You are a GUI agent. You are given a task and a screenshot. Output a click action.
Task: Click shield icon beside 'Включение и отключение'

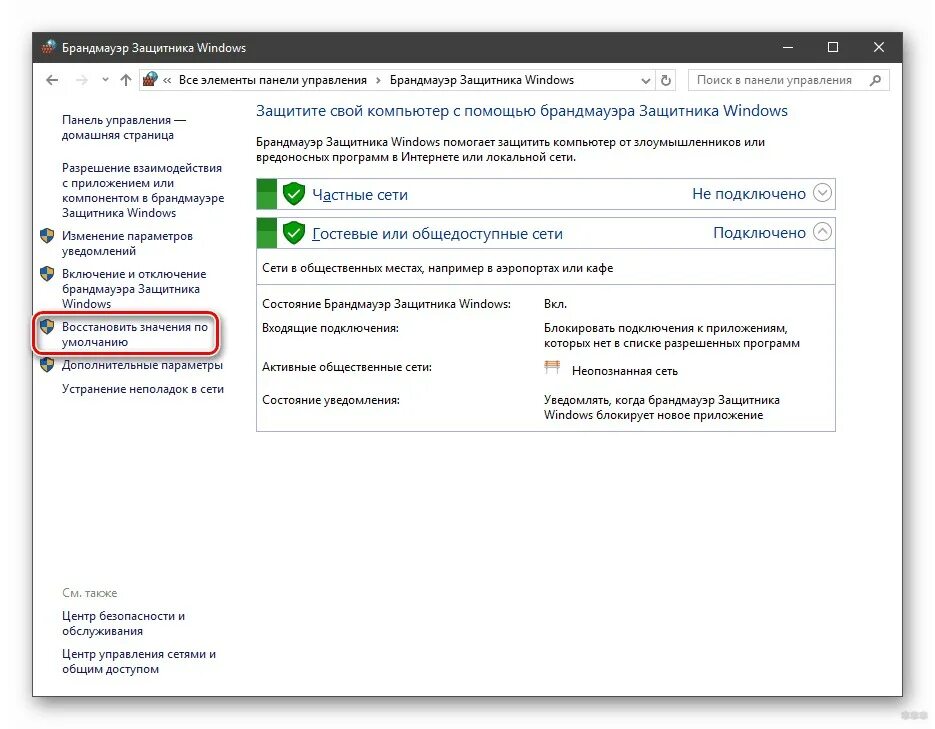tap(47, 274)
